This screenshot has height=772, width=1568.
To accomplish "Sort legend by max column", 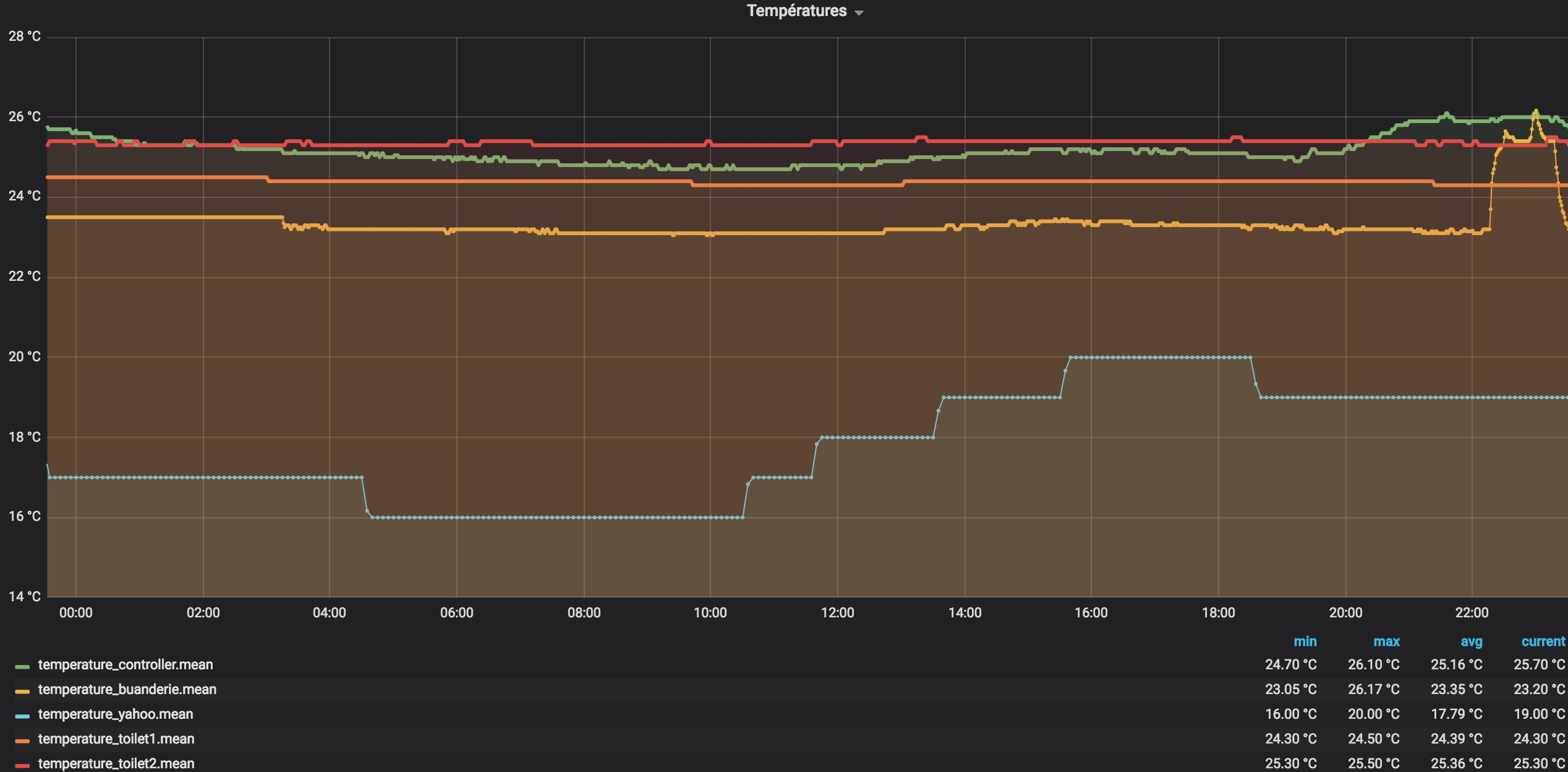I will 1386,641.
